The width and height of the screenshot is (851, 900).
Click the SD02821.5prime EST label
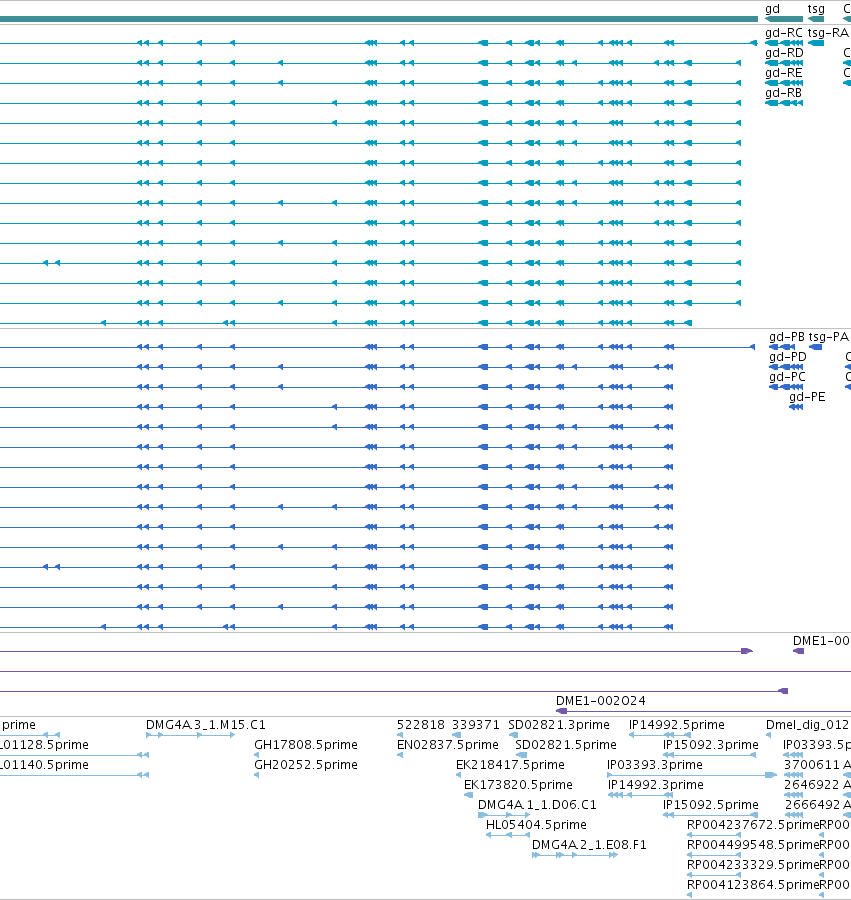(x=566, y=745)
